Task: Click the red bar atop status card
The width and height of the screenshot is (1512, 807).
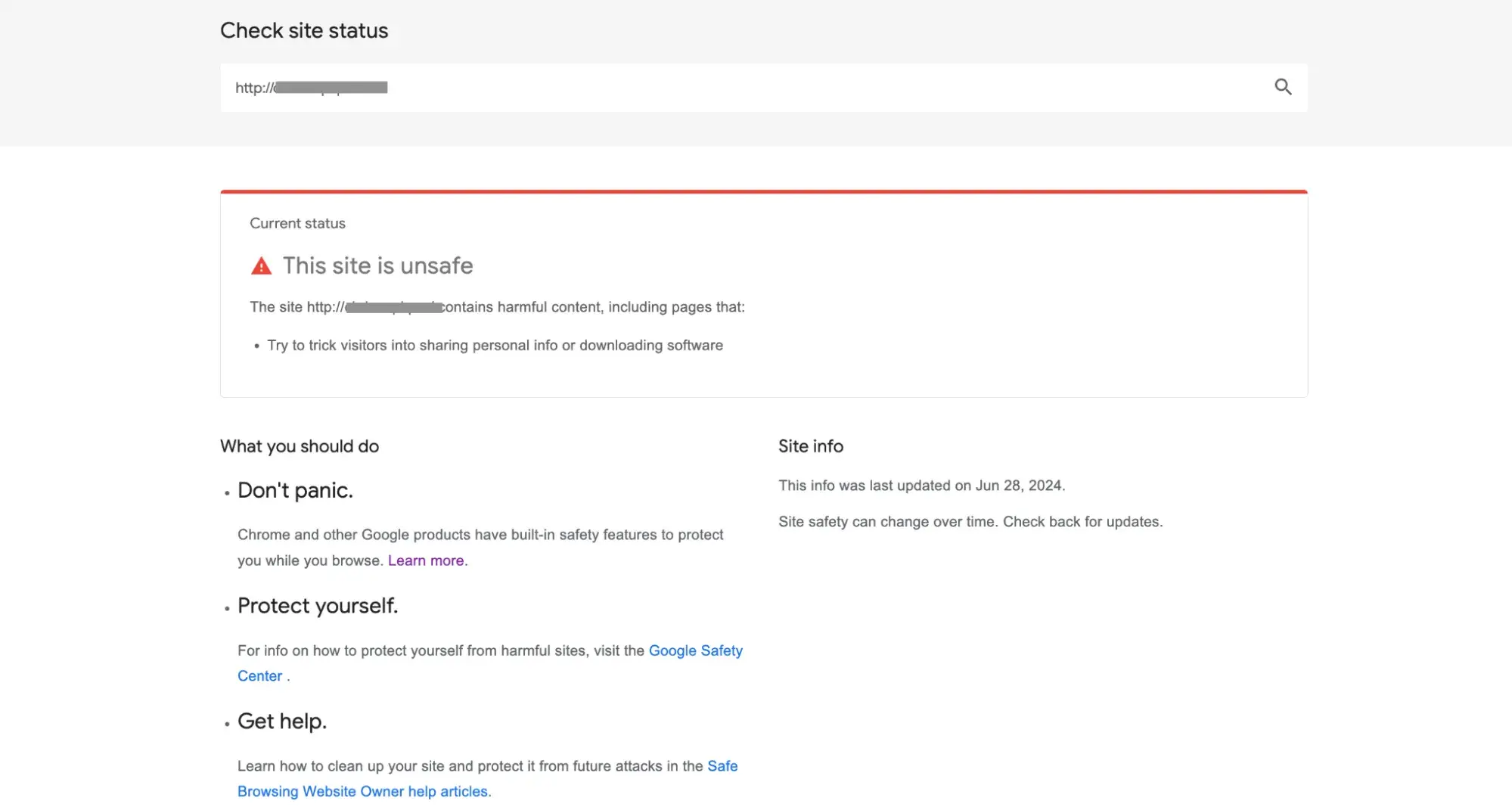Action: click(x=763, y=192)
